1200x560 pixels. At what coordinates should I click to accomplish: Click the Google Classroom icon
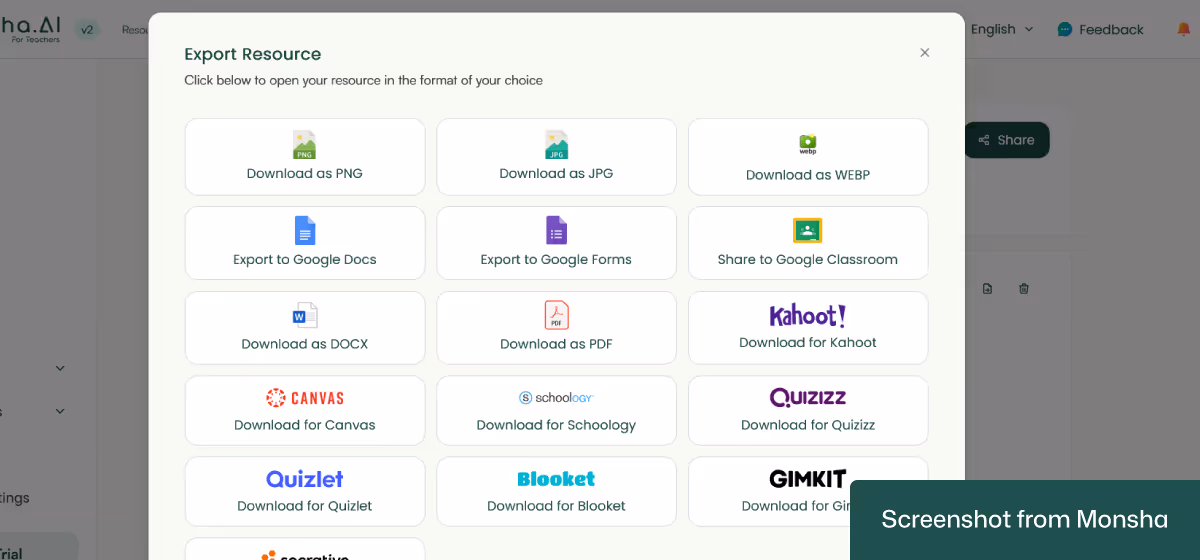coord(807,230)
